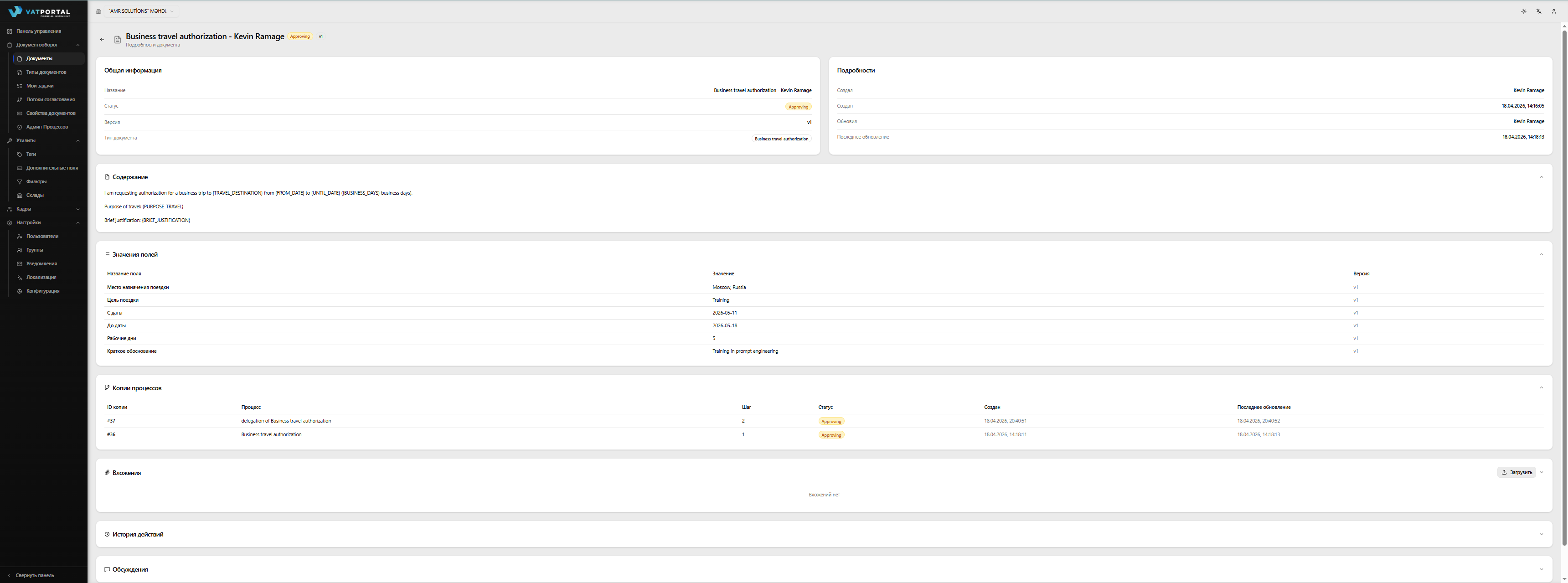Open the process copy #37 row
This screenshot has width=1568, height=583.
111,421
